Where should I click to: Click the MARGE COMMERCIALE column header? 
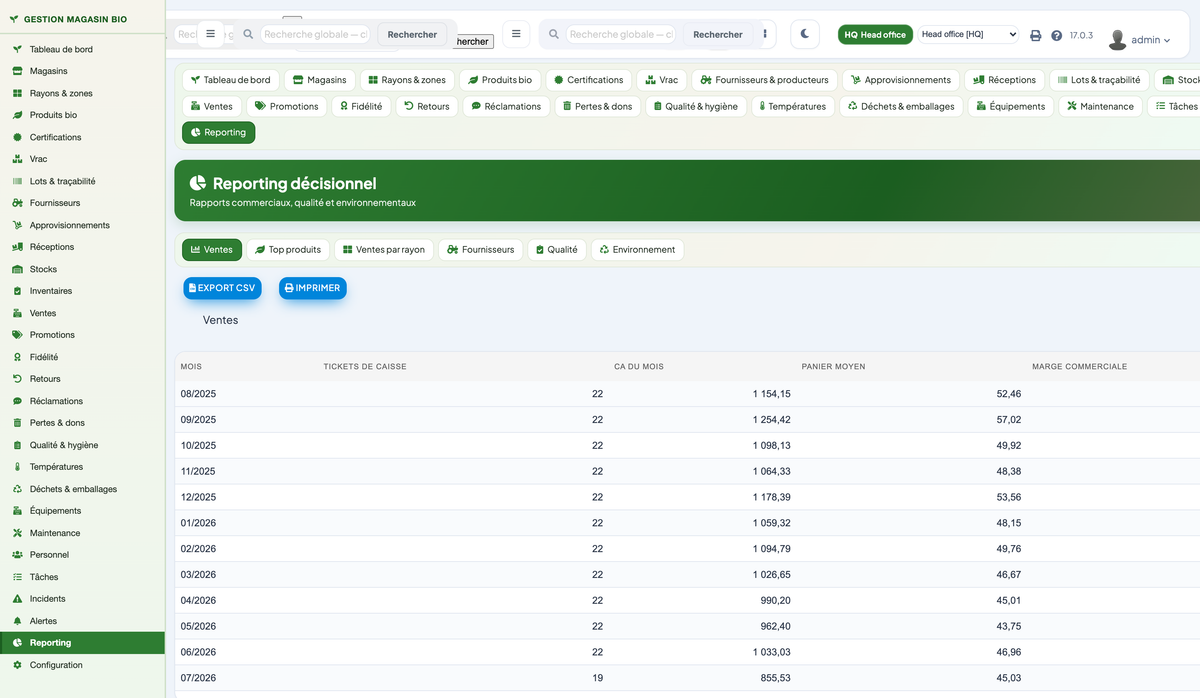pos(1080,367)
